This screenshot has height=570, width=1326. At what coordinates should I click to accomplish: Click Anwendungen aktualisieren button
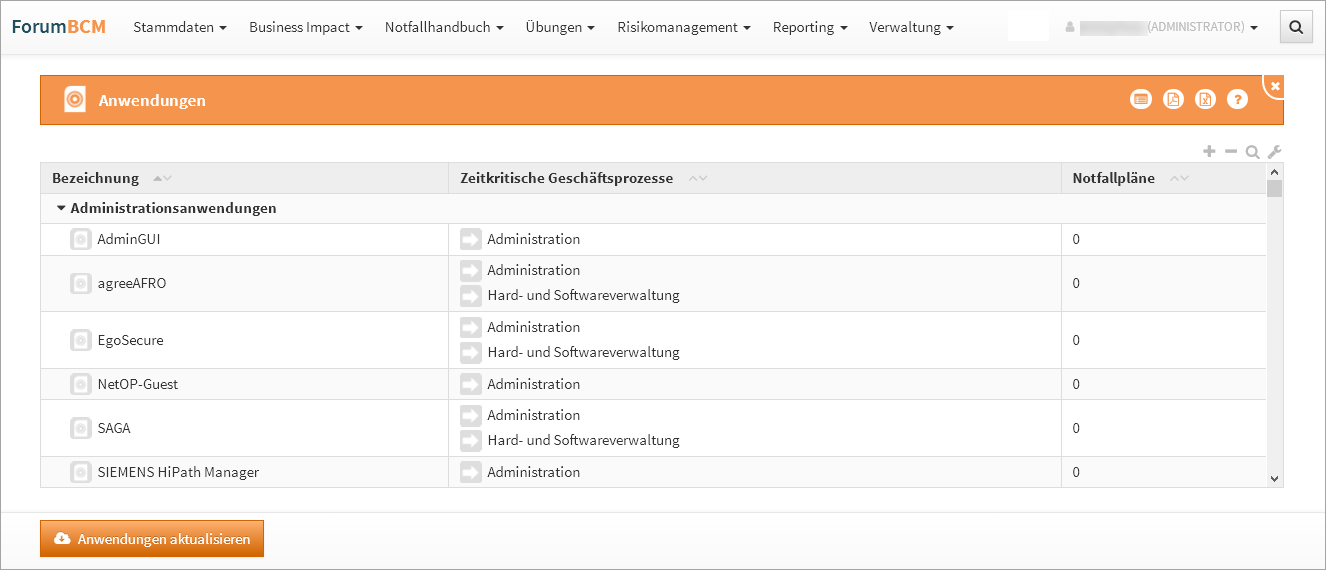point(152,539)
